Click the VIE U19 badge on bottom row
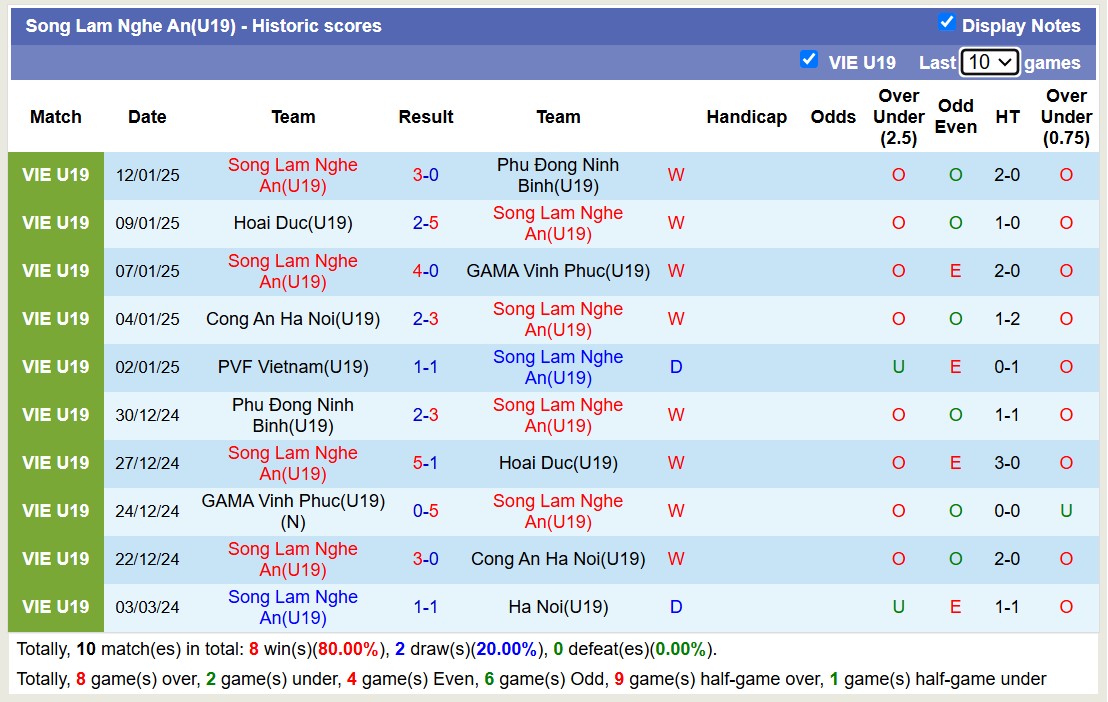The height and width of the screenshot is (702, 1108). pyautogui.click(x=56, y=607)
